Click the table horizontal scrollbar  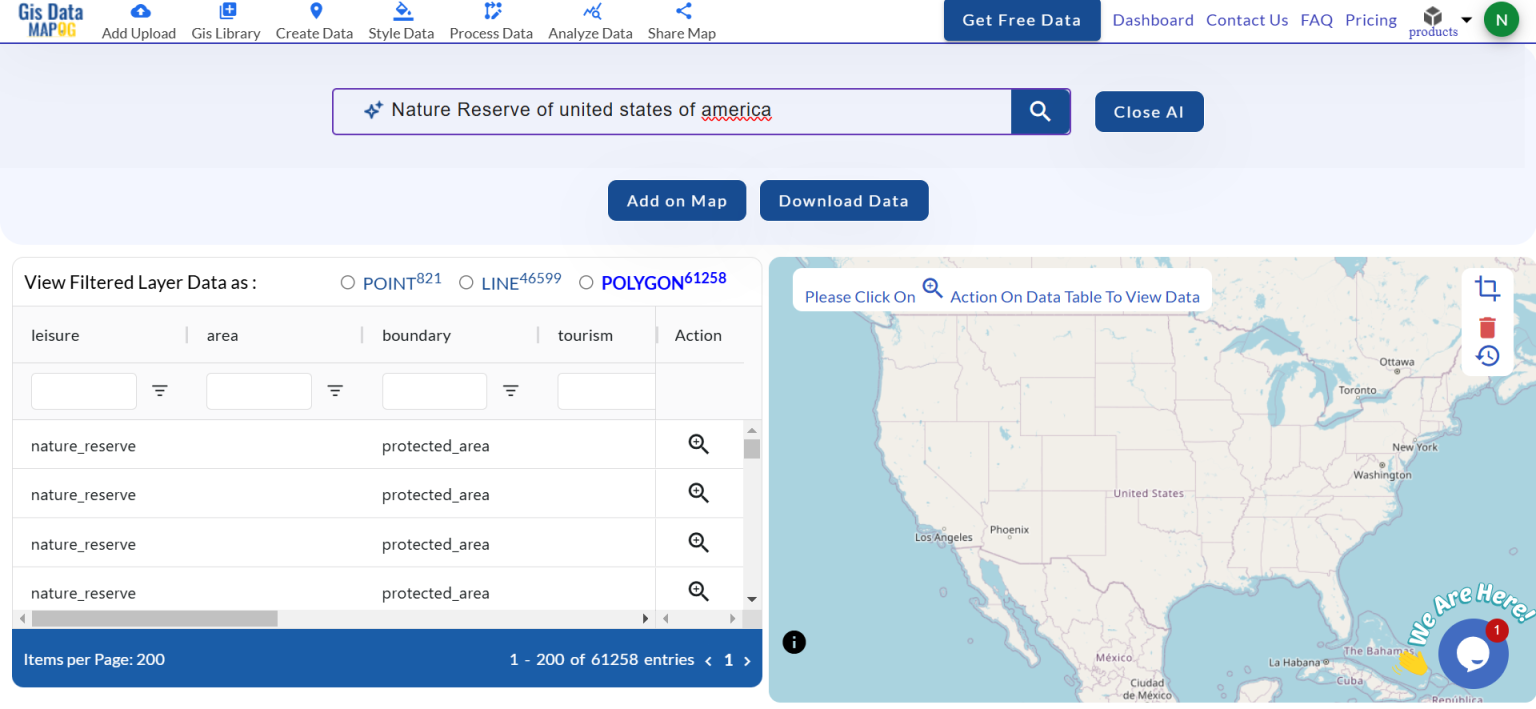click(155, 619)
